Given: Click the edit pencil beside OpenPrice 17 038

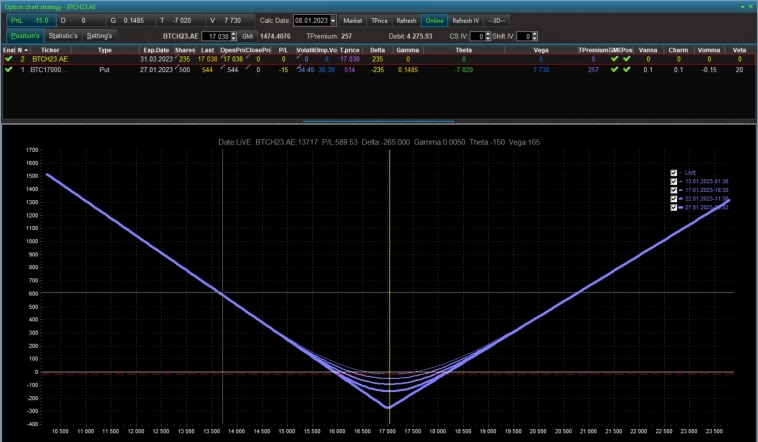Looking at the screenshot, I should tap(223, 57).
